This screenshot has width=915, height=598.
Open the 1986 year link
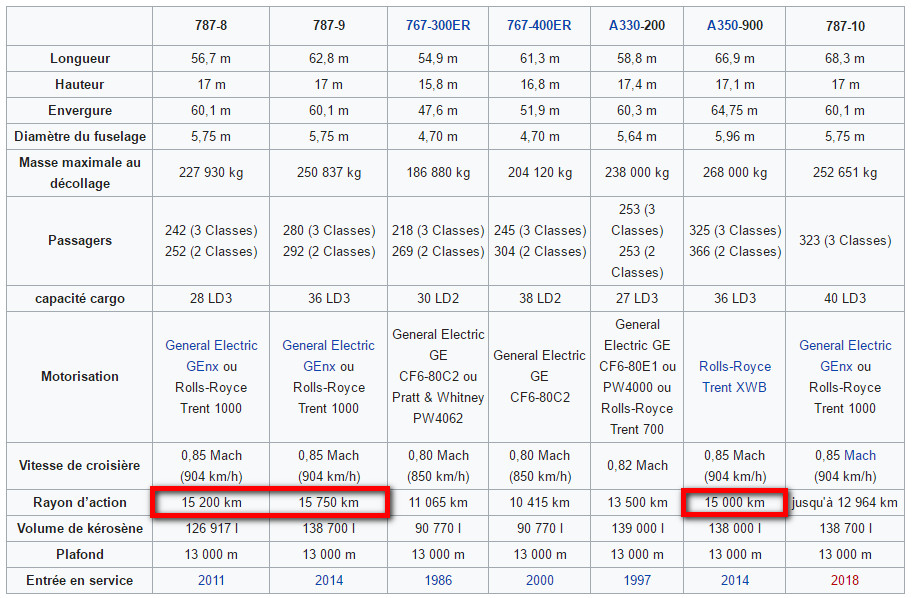(x=438, y=580)
